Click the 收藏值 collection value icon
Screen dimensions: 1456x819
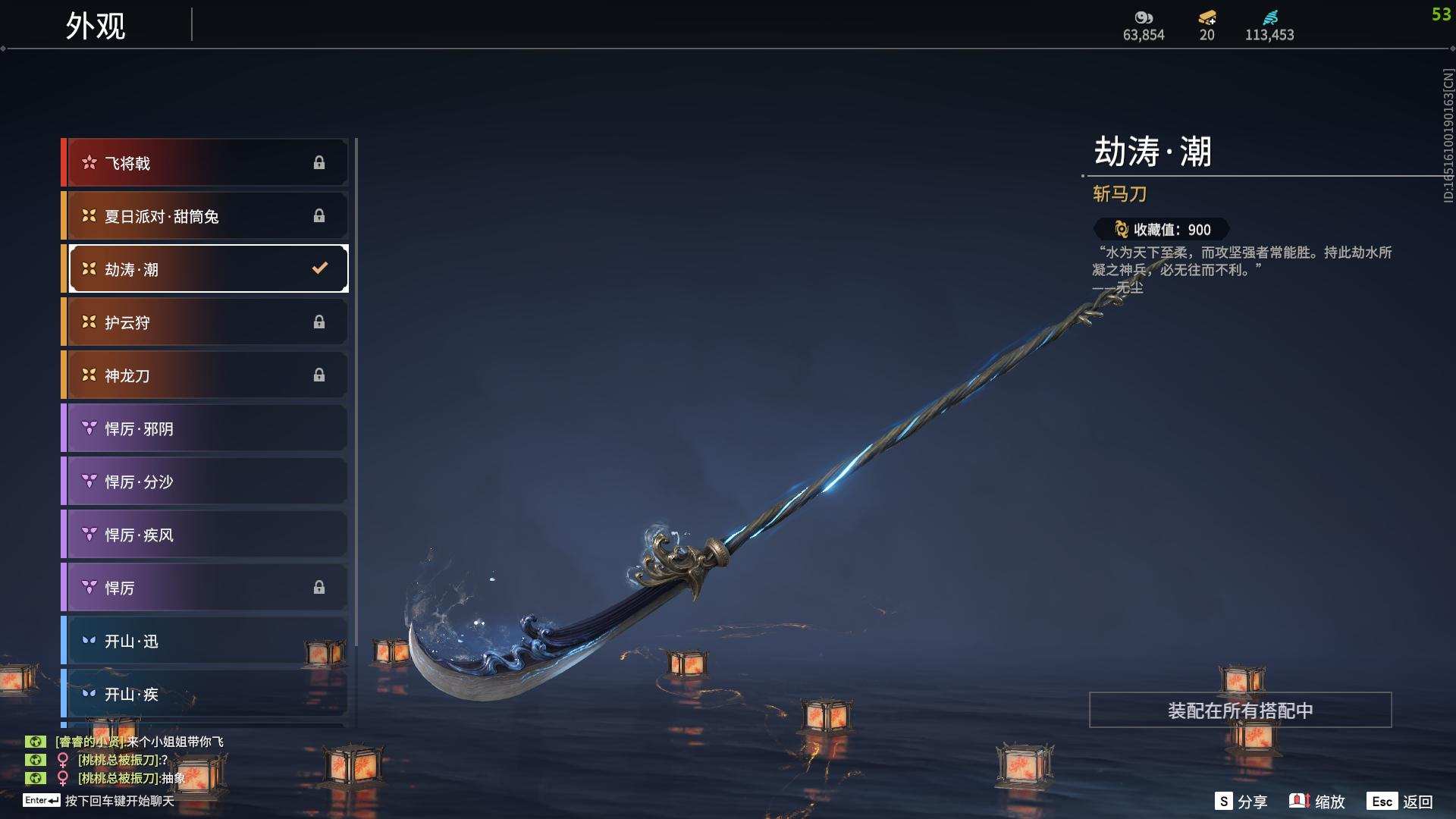pyautogui.click(x=1122, y=229)
